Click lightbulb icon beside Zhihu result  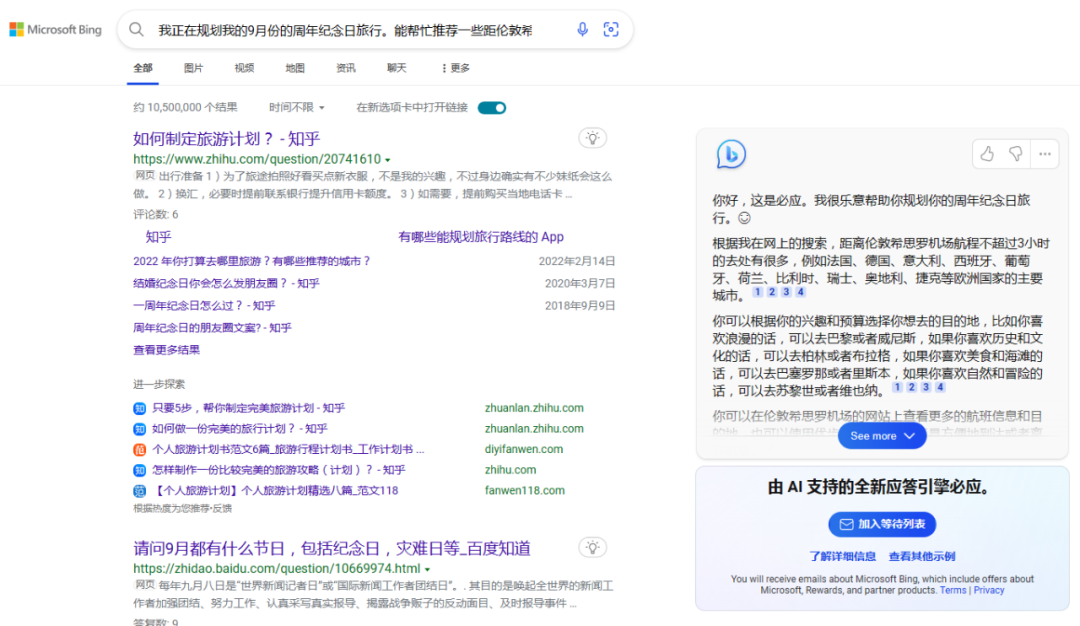(x=592, y=138)
